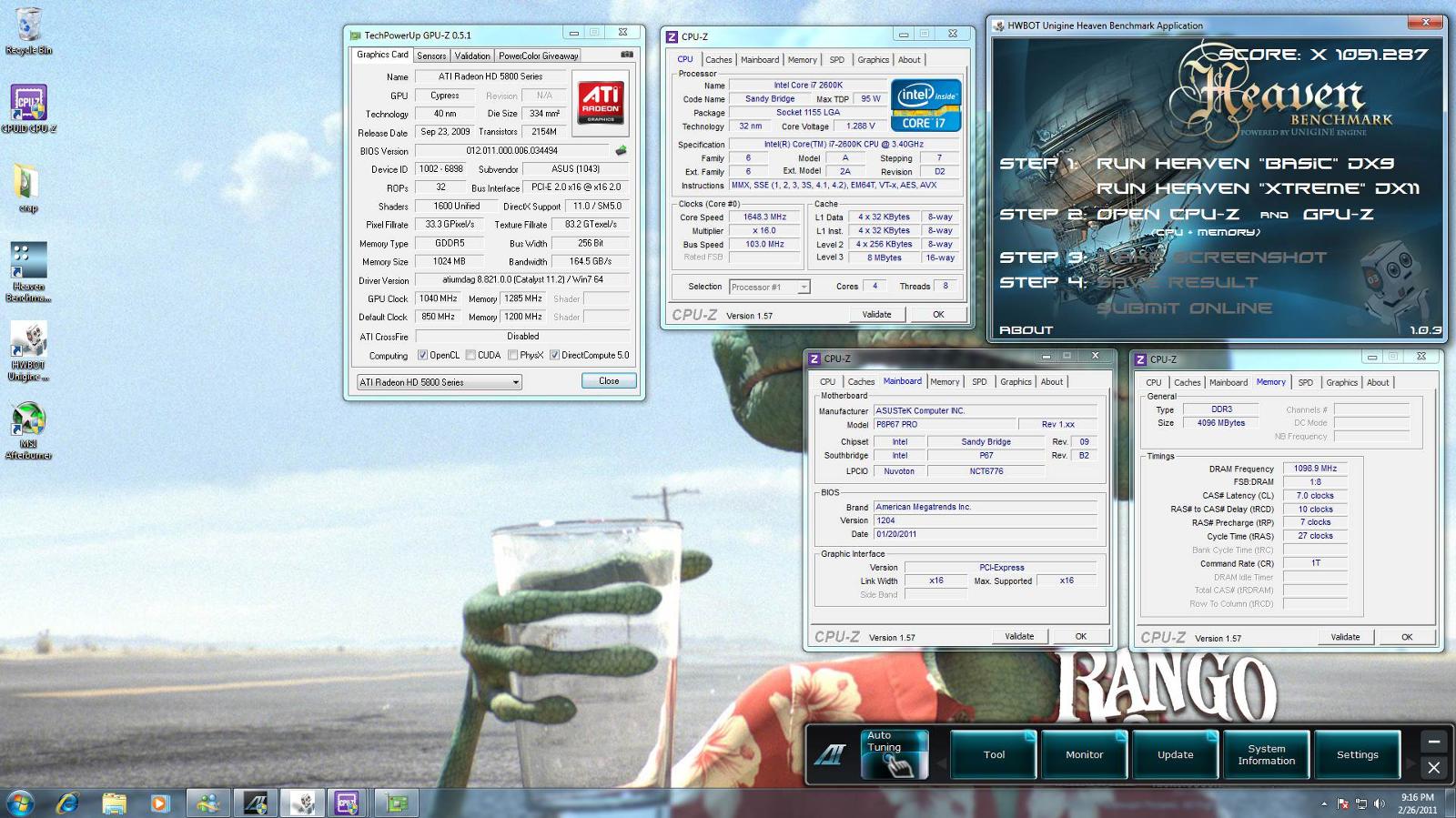Open Windows Explorer folder on taskbar
The height and width of the screenshot is (818, 1456).
pyautogui.click(x=114, y=803)
